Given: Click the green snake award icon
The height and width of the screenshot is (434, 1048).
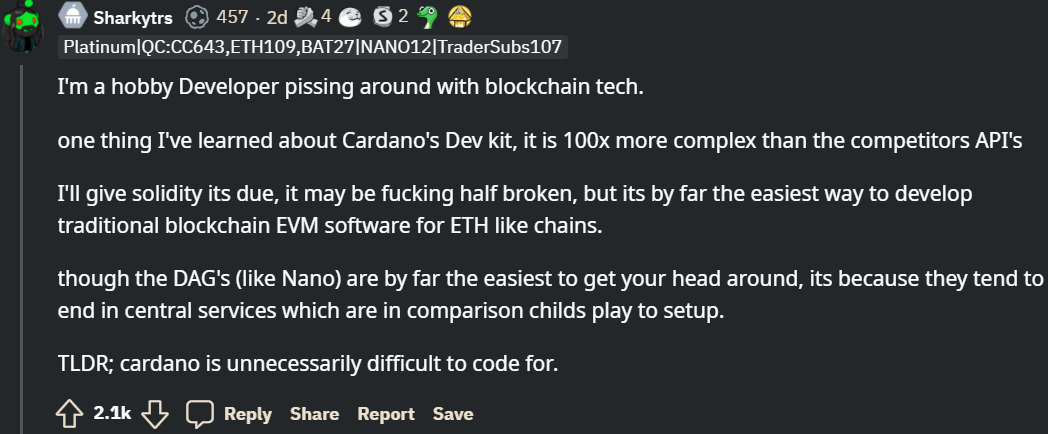Looking at the screenshot, I should [427, 17].
